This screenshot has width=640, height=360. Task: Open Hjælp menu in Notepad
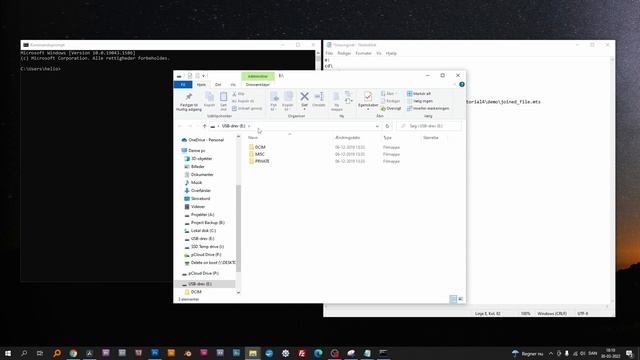(391, 53)
